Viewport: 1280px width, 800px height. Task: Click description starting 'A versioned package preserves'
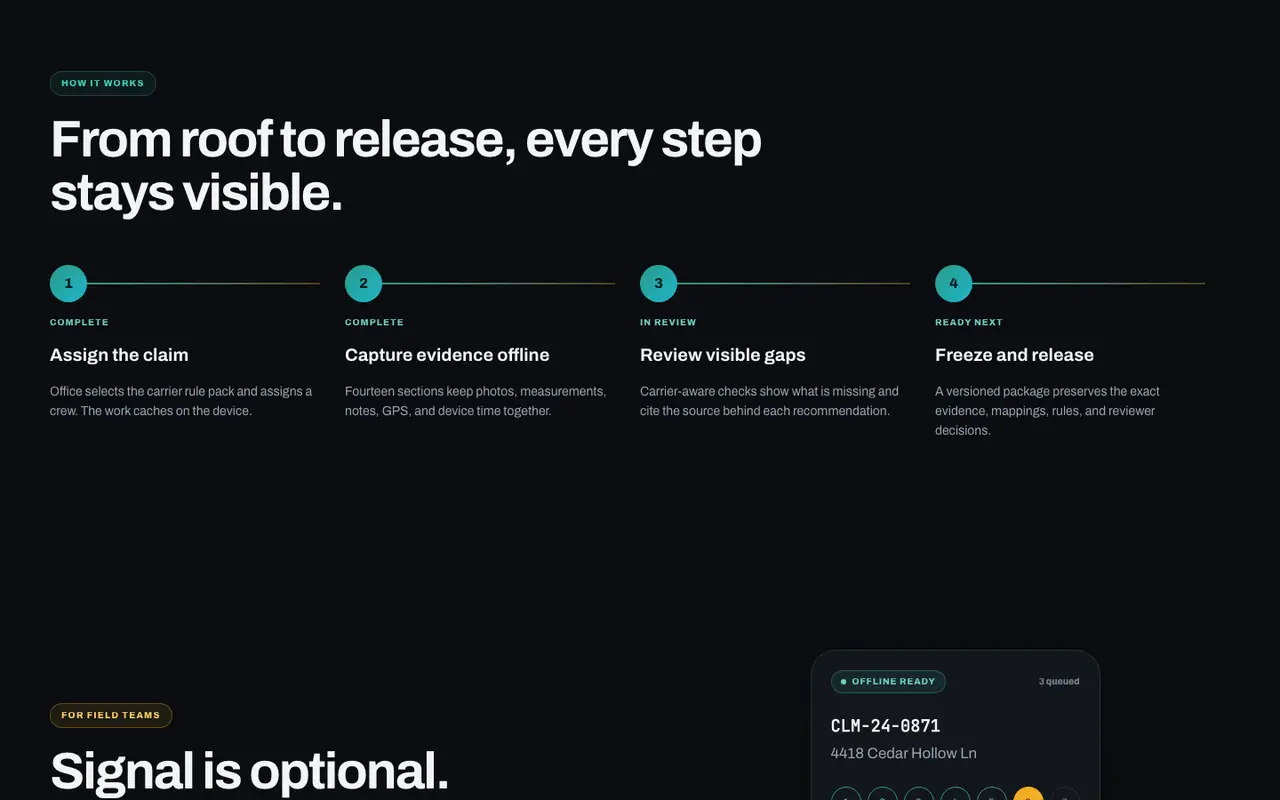coord(1048,411)
